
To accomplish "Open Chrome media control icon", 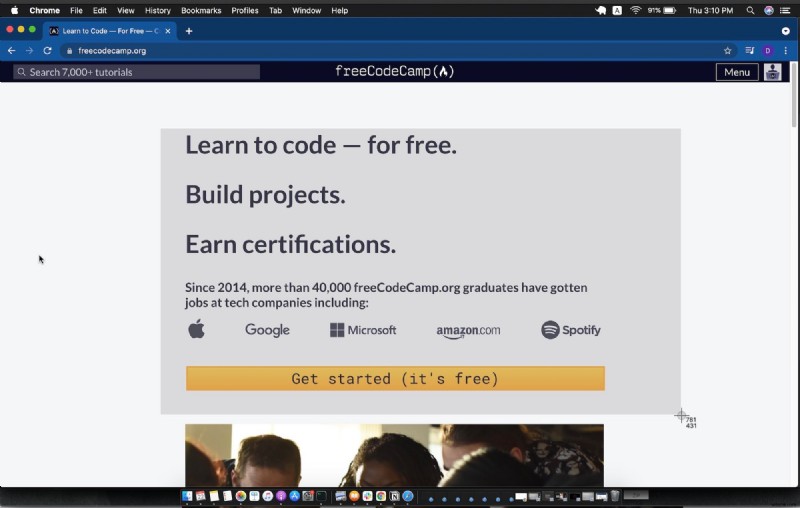I will click(x=749, y=50).
